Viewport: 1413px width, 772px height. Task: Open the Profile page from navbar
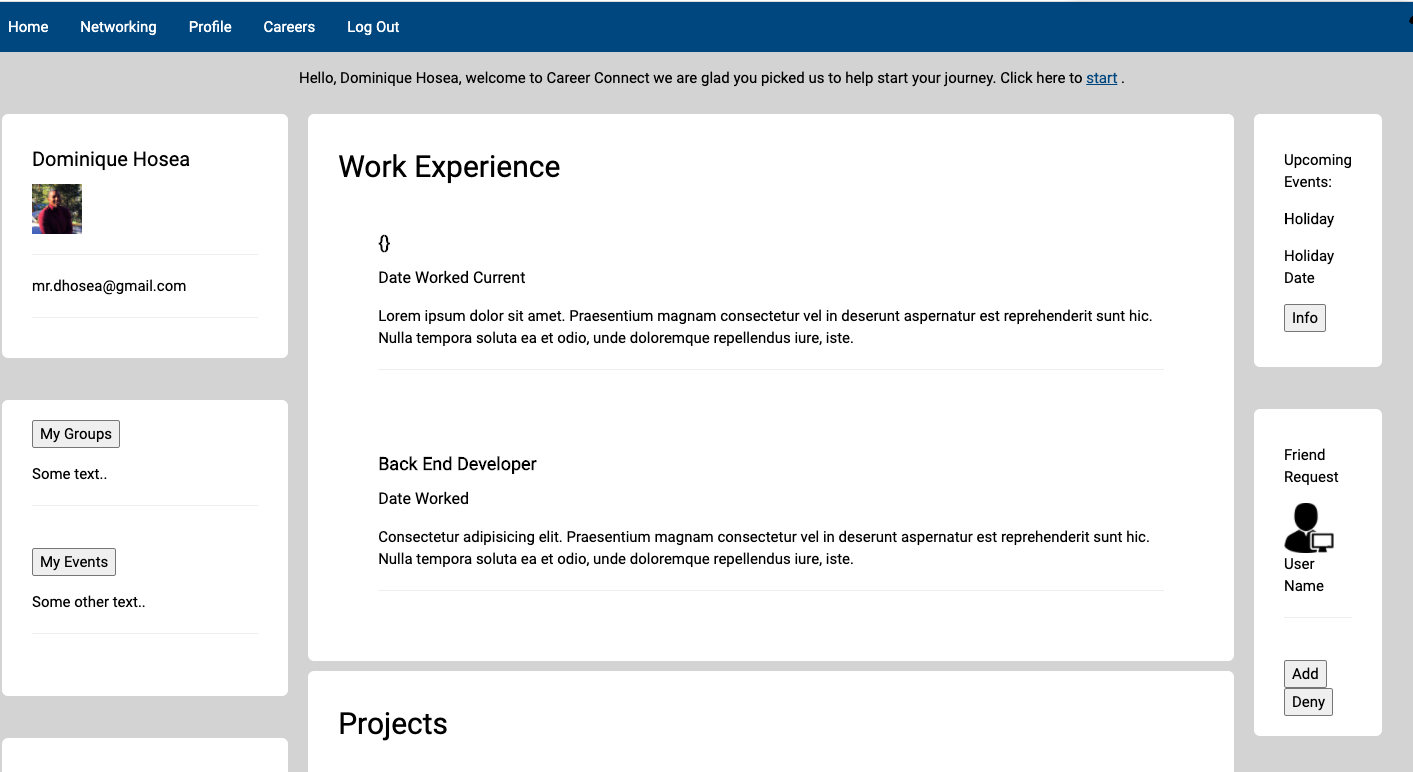[210, 27]
